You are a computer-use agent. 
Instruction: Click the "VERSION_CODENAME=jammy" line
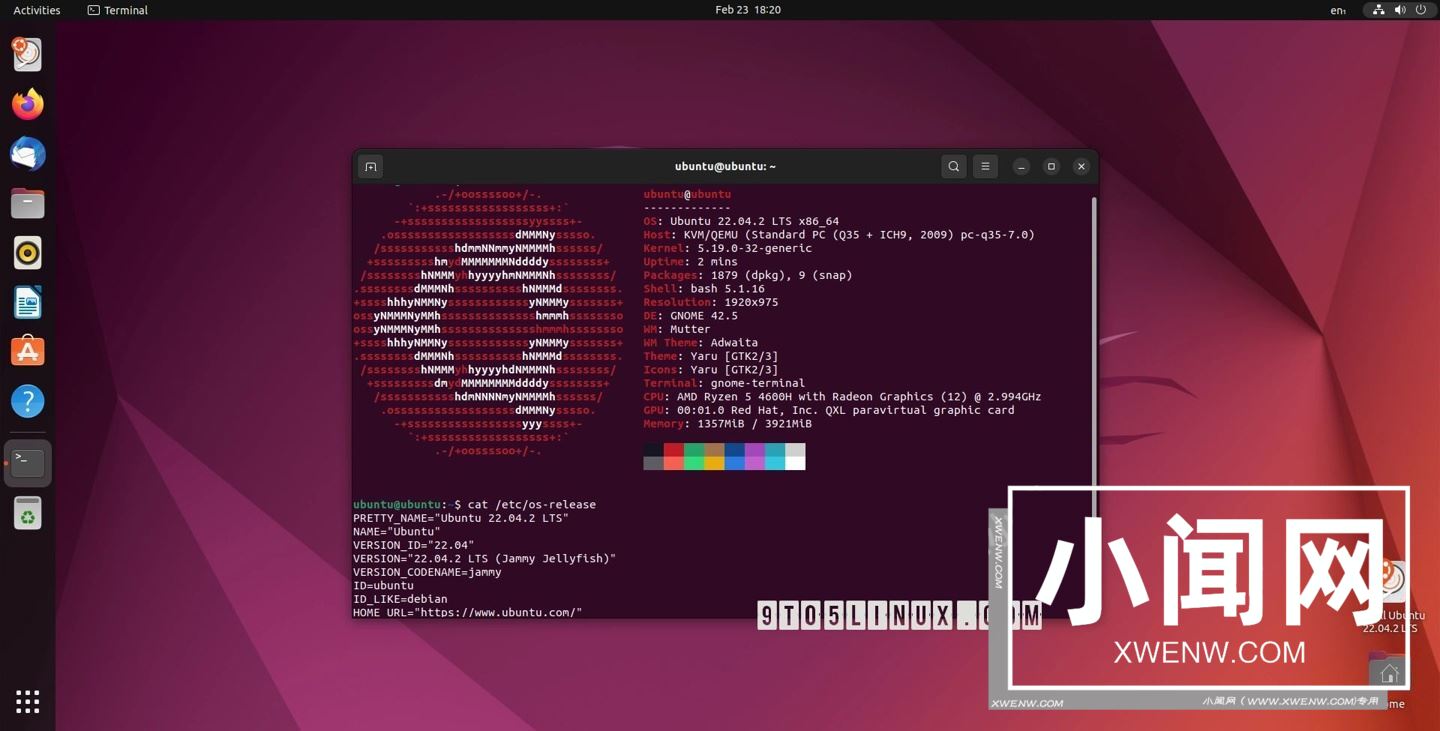(x=427, y=572)
